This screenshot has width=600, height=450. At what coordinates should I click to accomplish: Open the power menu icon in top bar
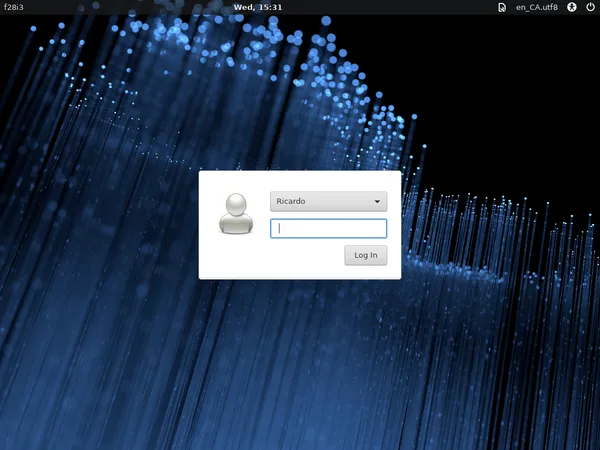(590, 7)
